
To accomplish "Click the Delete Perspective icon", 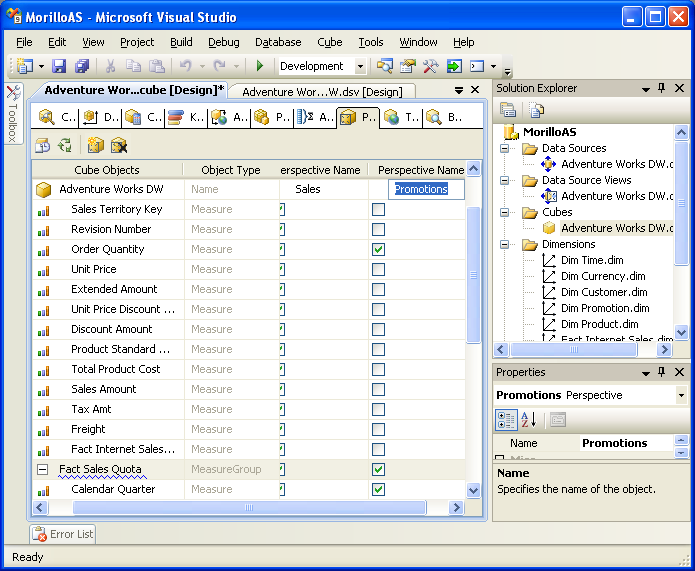I will tap(119, 145).
